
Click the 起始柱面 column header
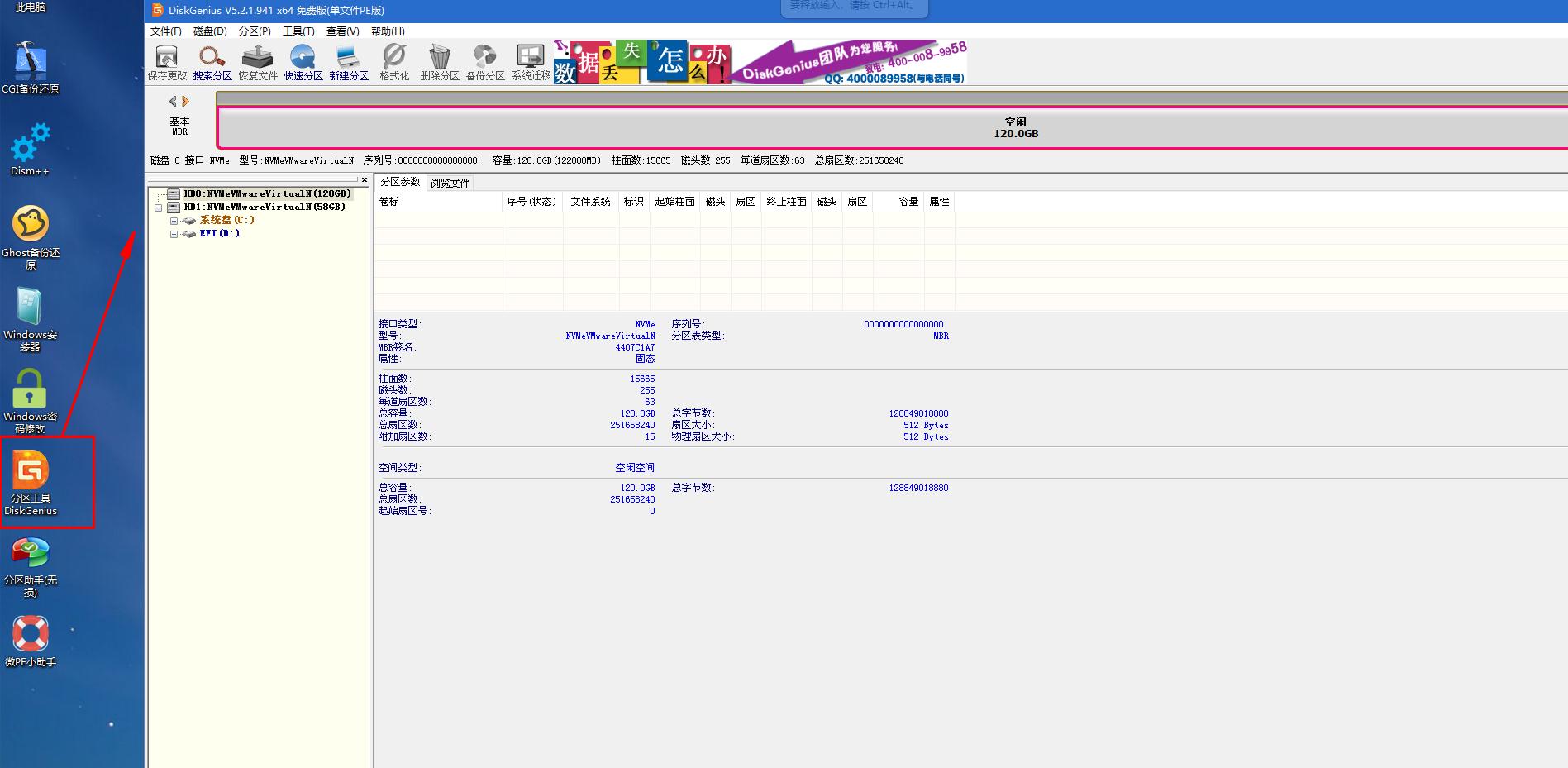(675, 202)
